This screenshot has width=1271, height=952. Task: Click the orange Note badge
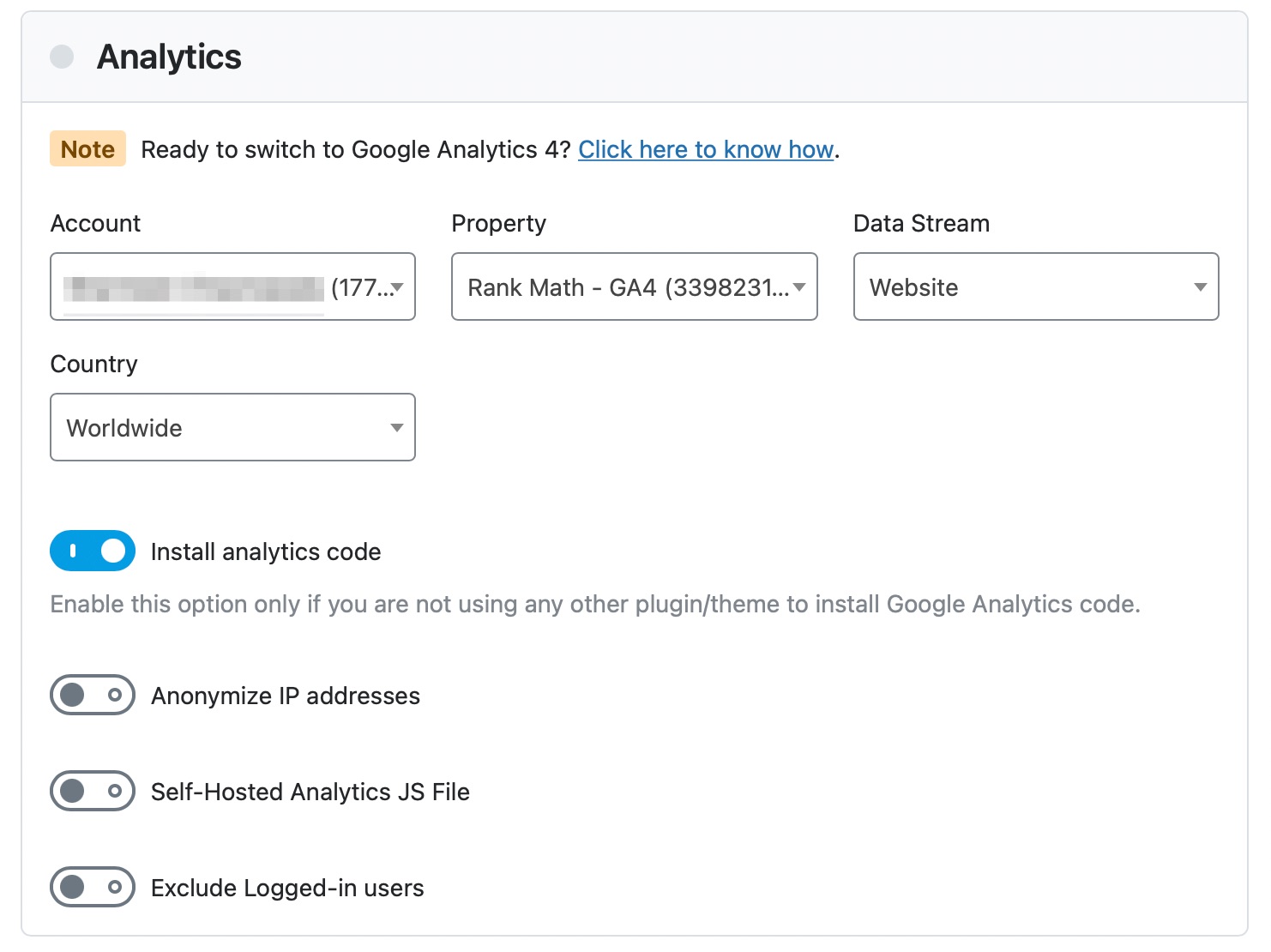(x=87, y=148)
